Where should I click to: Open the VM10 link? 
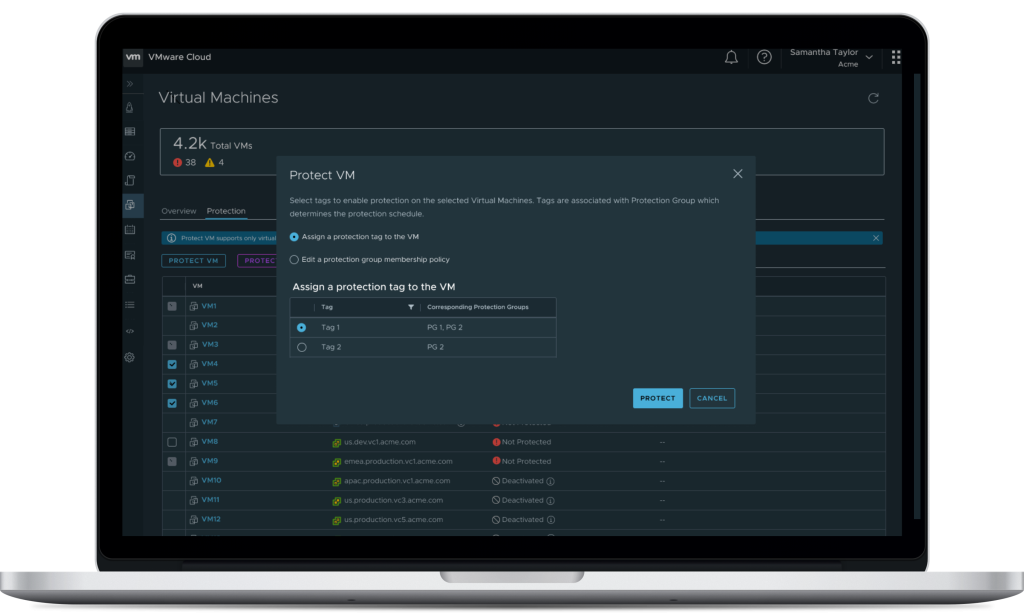(212, 480)
